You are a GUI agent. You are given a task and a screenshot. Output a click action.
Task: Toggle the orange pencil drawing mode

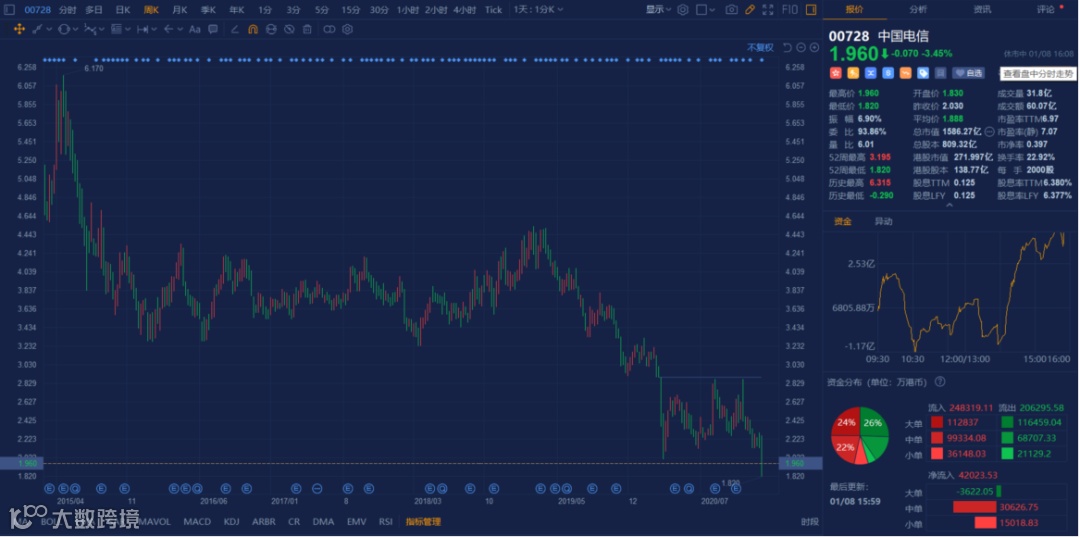750,10
